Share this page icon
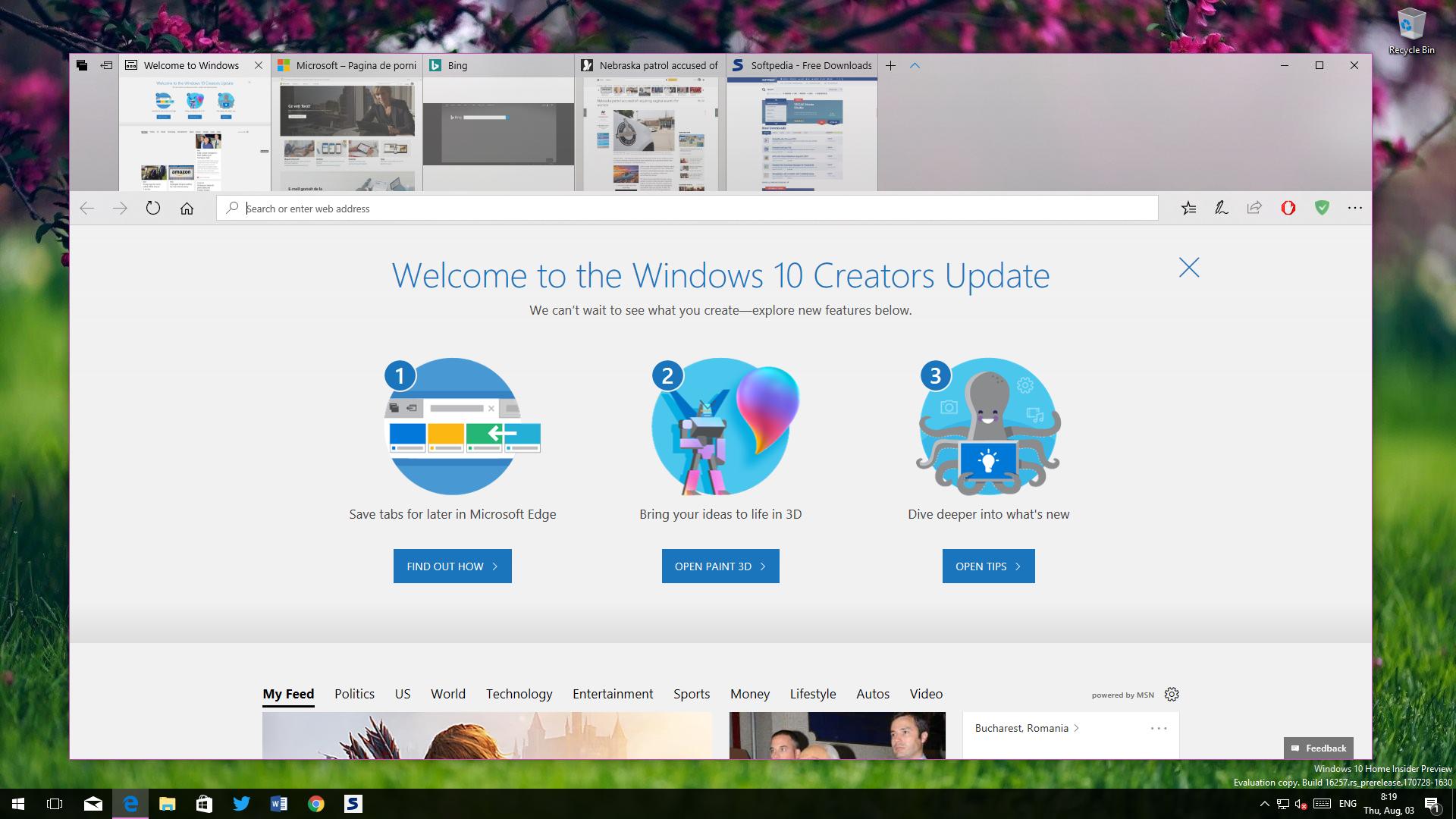Screen dimensions: 1456x819 1254,208
